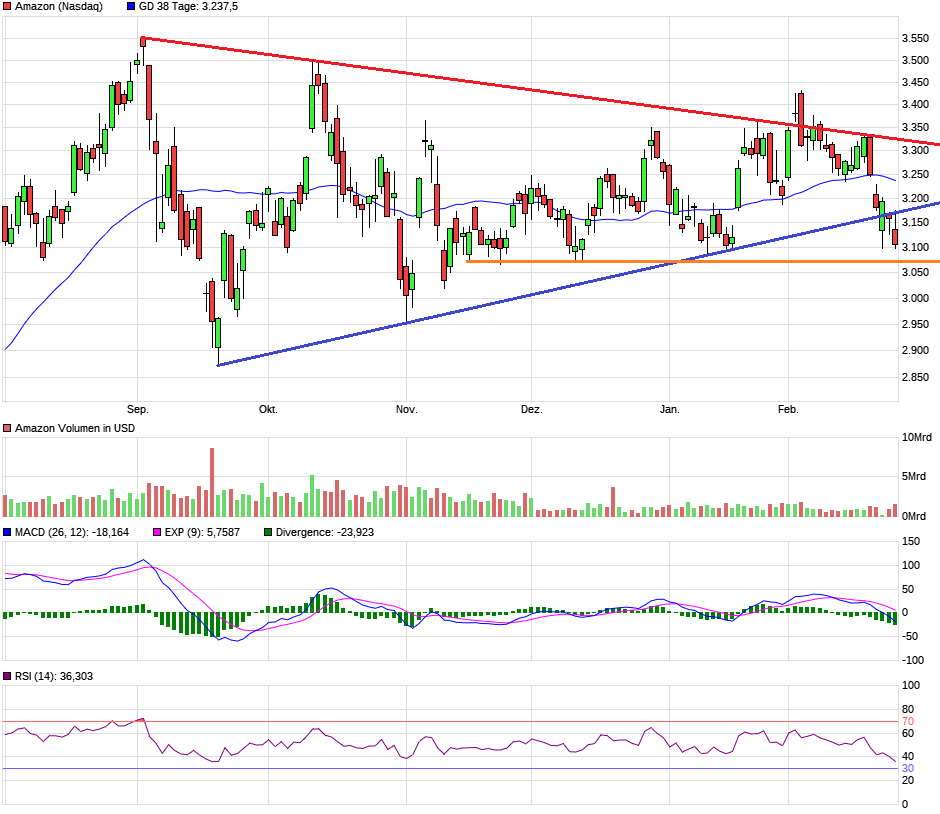Click the MACD axis value 150

911,541
